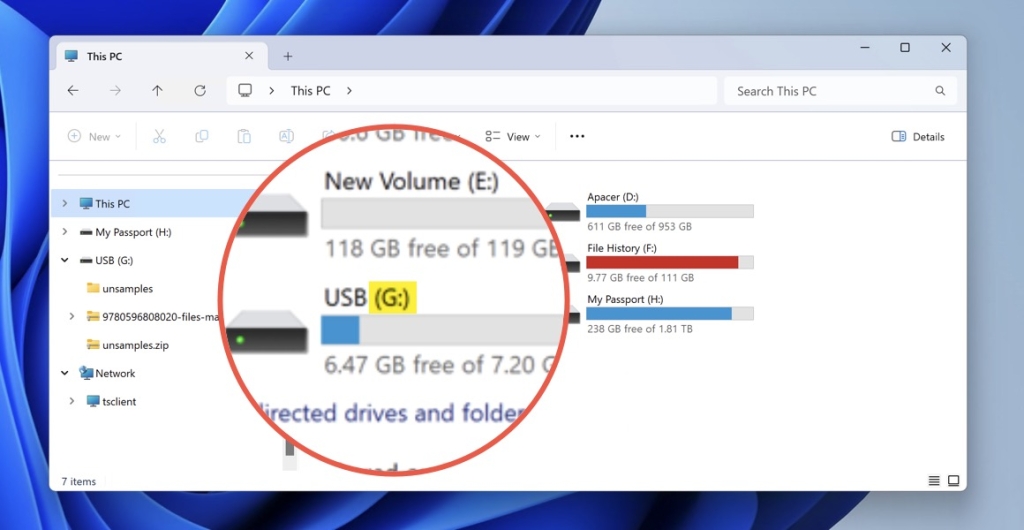The height and width of the screenshot is (530, 1024).
Task: Click the search magnifier icon
Action: pyautogui.click(x=940, y=91)
